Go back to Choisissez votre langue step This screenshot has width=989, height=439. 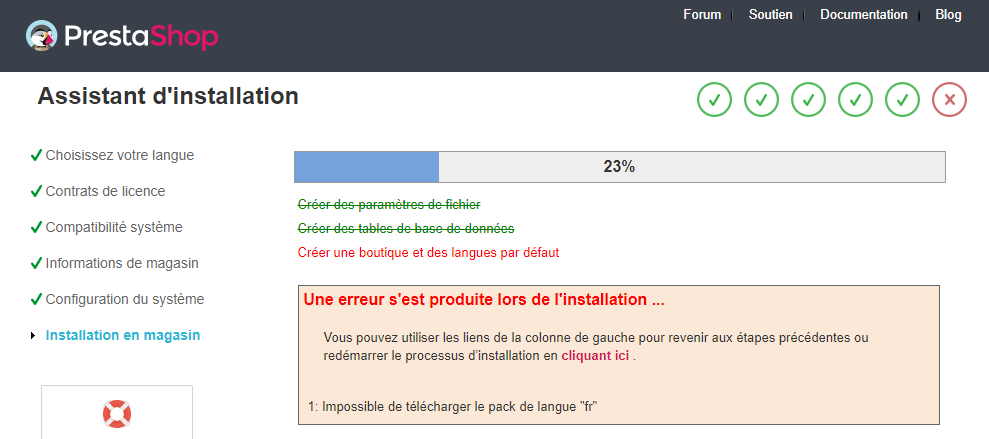120,155
